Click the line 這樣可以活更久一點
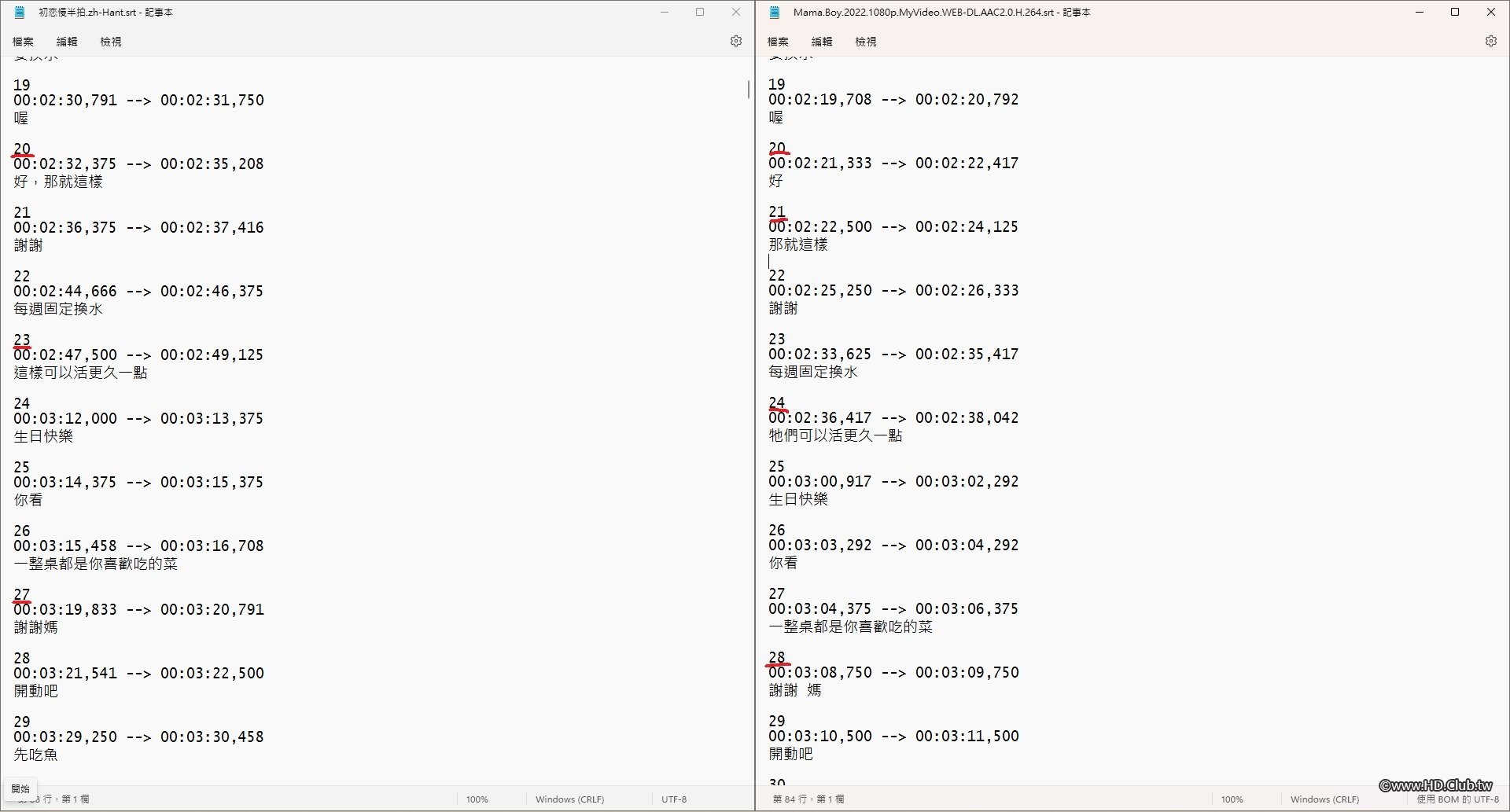The image size is (1510, 812). (x=80, y=373)
